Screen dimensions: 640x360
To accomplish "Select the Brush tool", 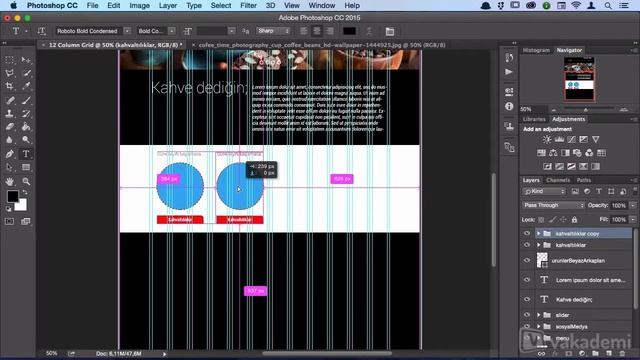I will pos(26,100).
